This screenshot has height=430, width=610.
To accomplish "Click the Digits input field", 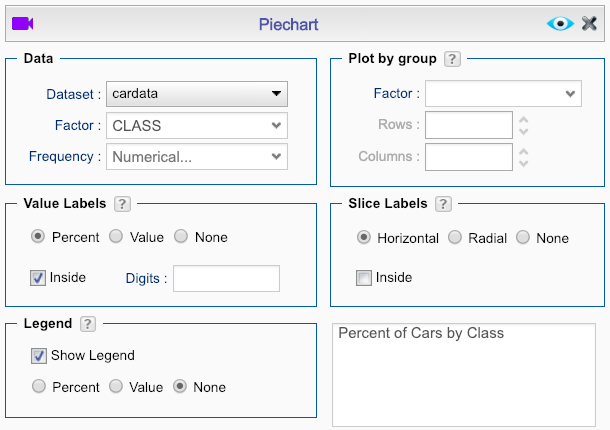I will [x=226, y=278].
